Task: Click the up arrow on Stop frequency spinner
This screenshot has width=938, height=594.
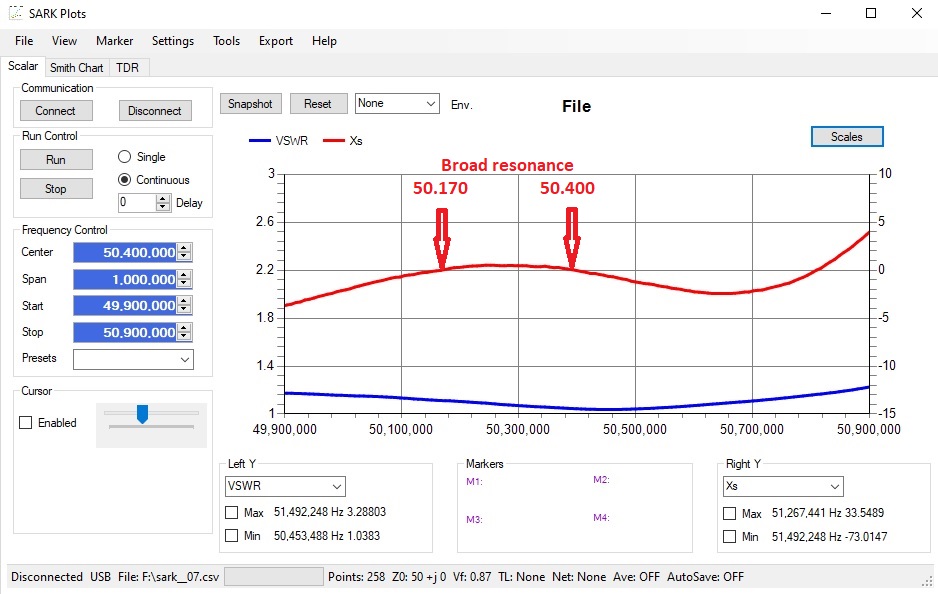Action: tap(184, 328)
